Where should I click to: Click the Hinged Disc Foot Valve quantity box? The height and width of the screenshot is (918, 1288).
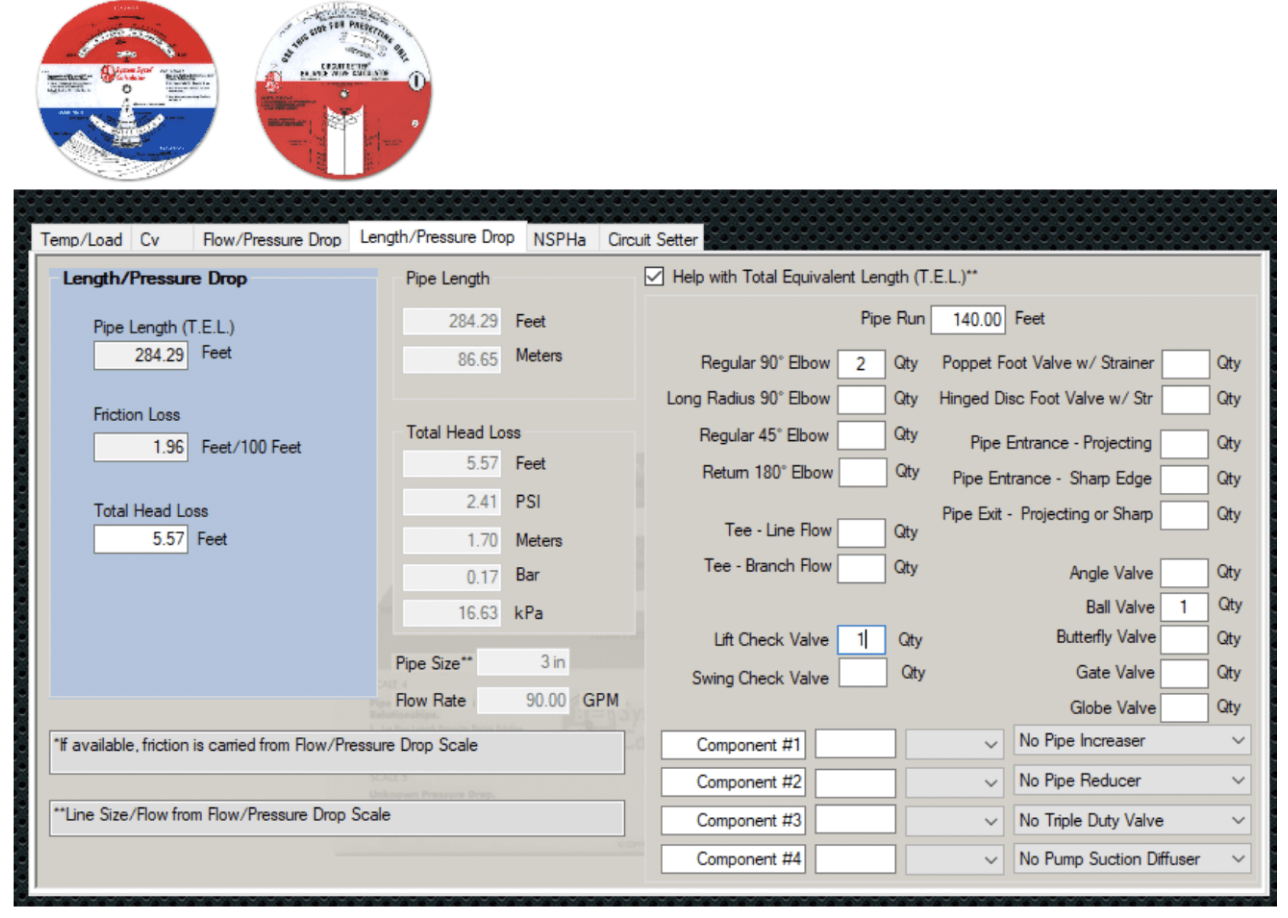coord(1185,399)
